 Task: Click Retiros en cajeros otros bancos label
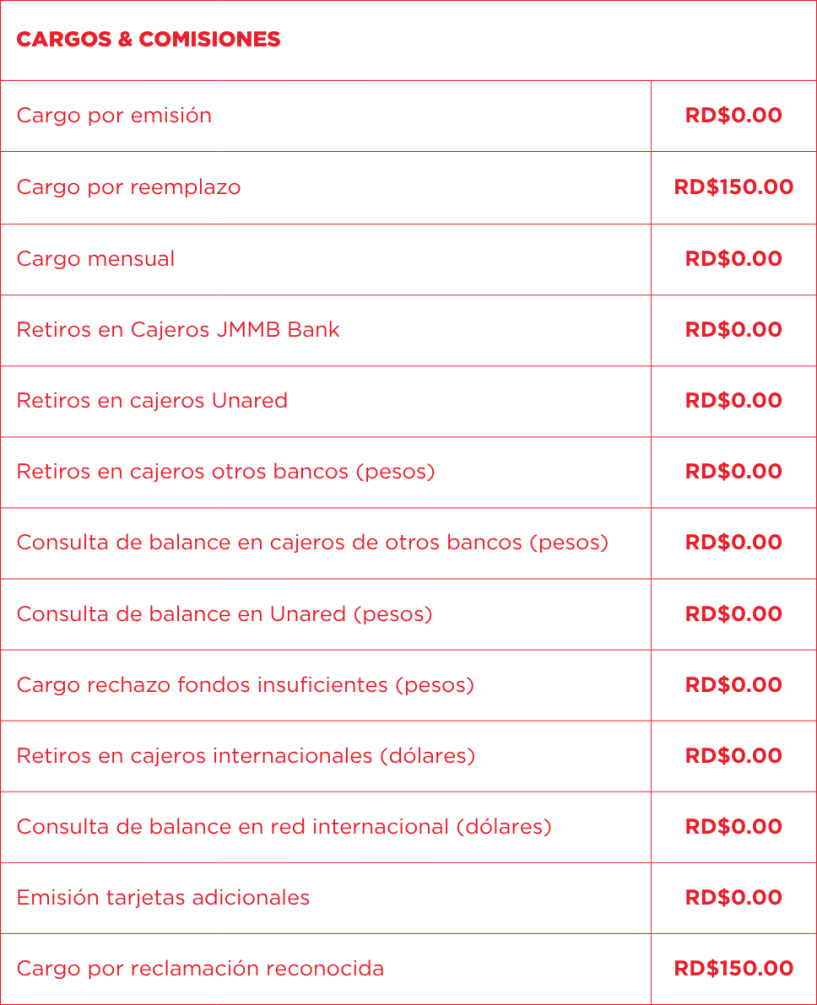click(x=225, y=472)
